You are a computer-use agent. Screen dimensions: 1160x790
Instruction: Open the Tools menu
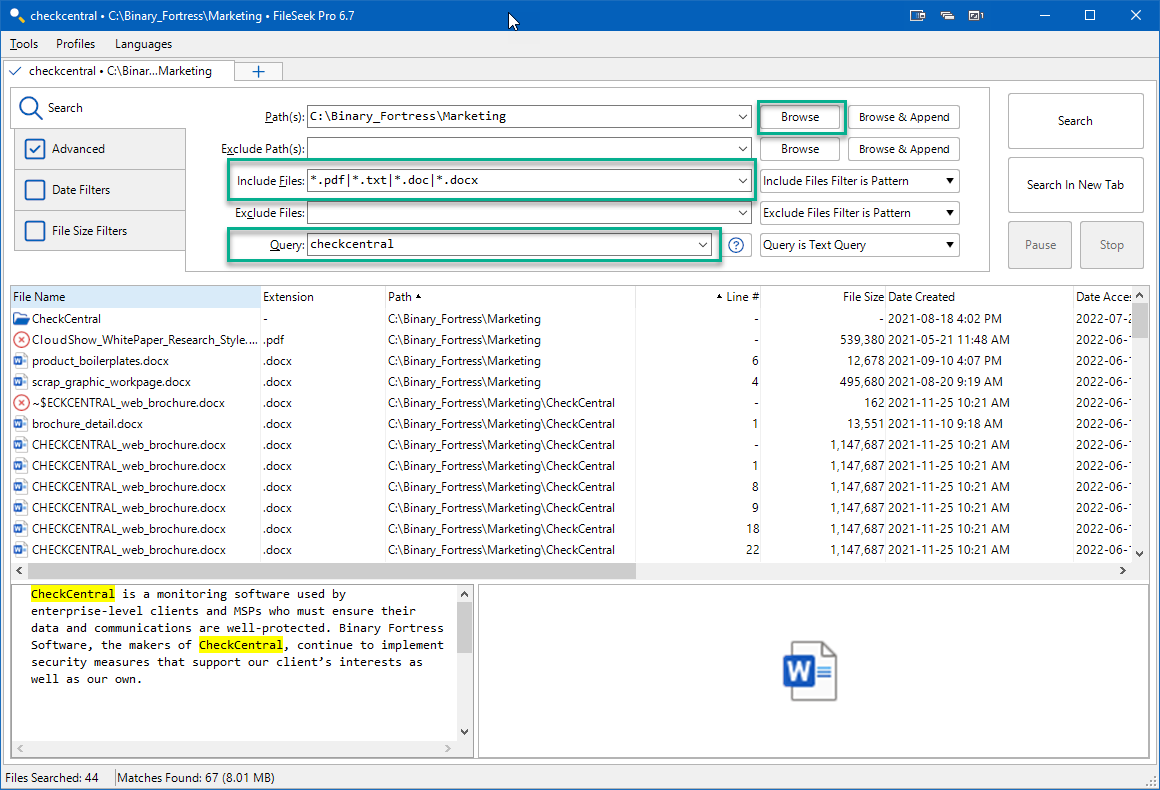point(24,44)
